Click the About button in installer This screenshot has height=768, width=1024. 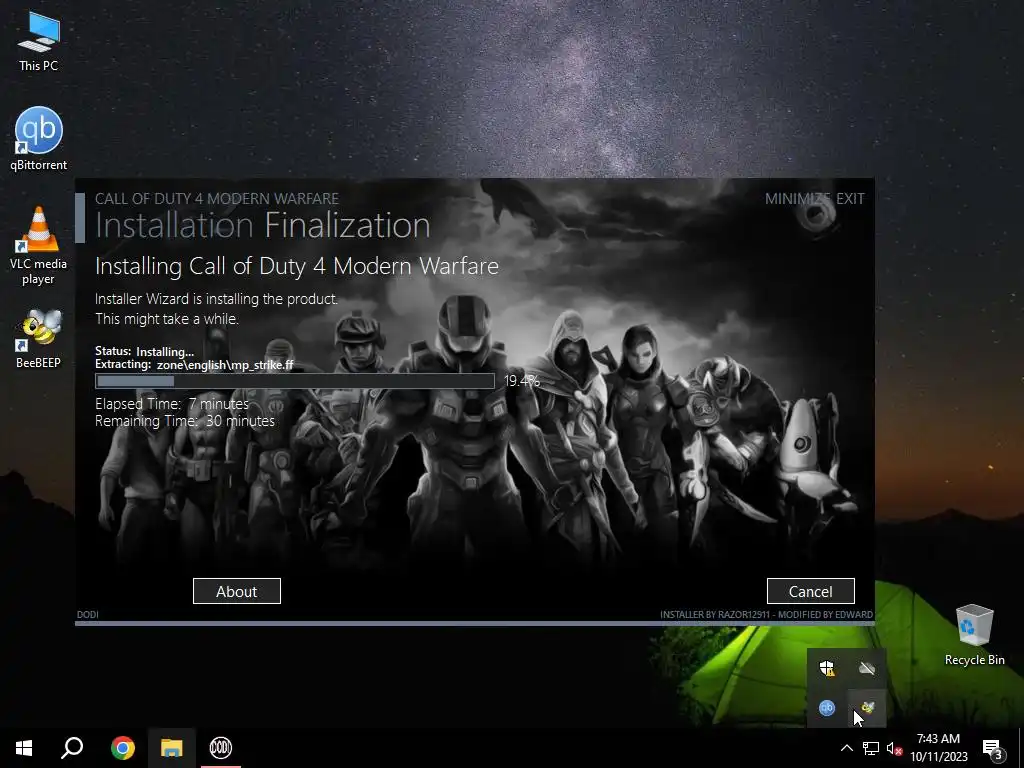pos(236,591)
